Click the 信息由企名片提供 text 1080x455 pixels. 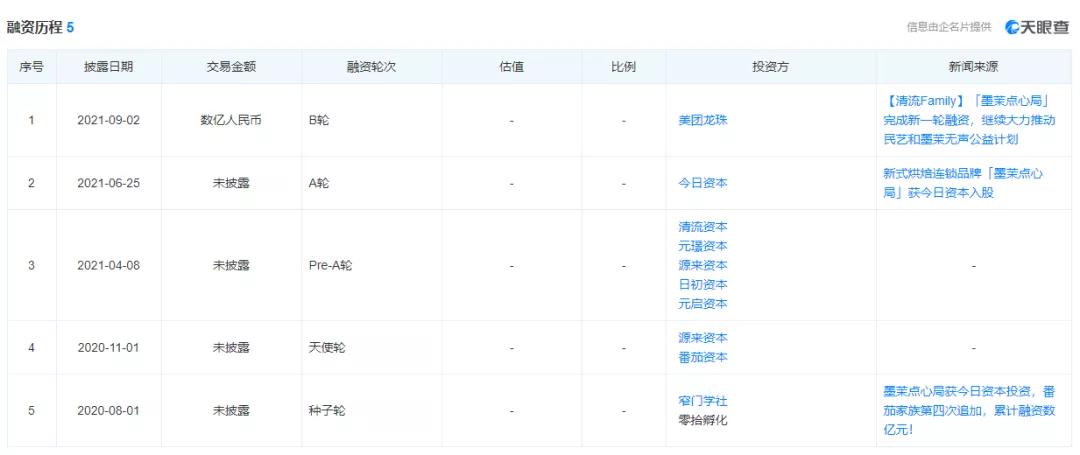click(949, 28)
